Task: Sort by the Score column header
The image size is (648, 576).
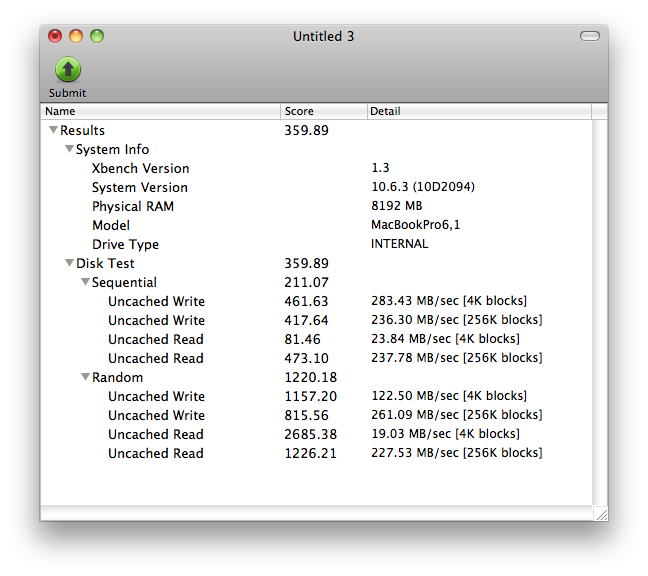Action: click(x=324, y=111)
